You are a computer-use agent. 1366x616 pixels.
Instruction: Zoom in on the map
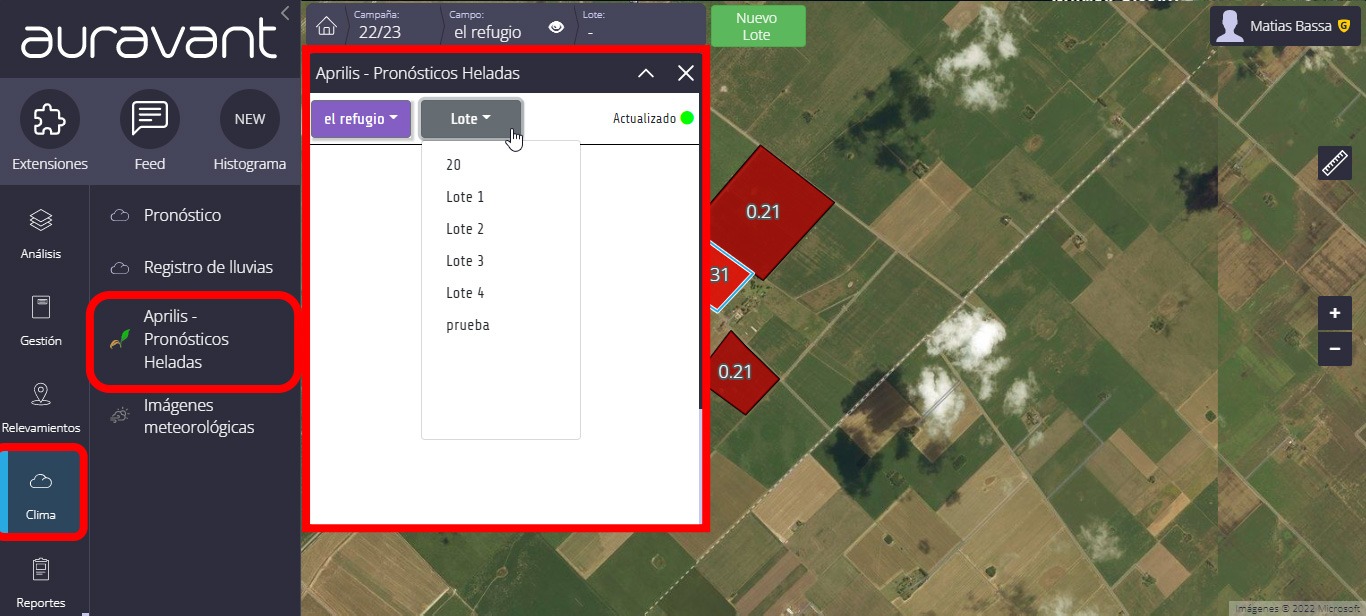tap(1335, 313)
